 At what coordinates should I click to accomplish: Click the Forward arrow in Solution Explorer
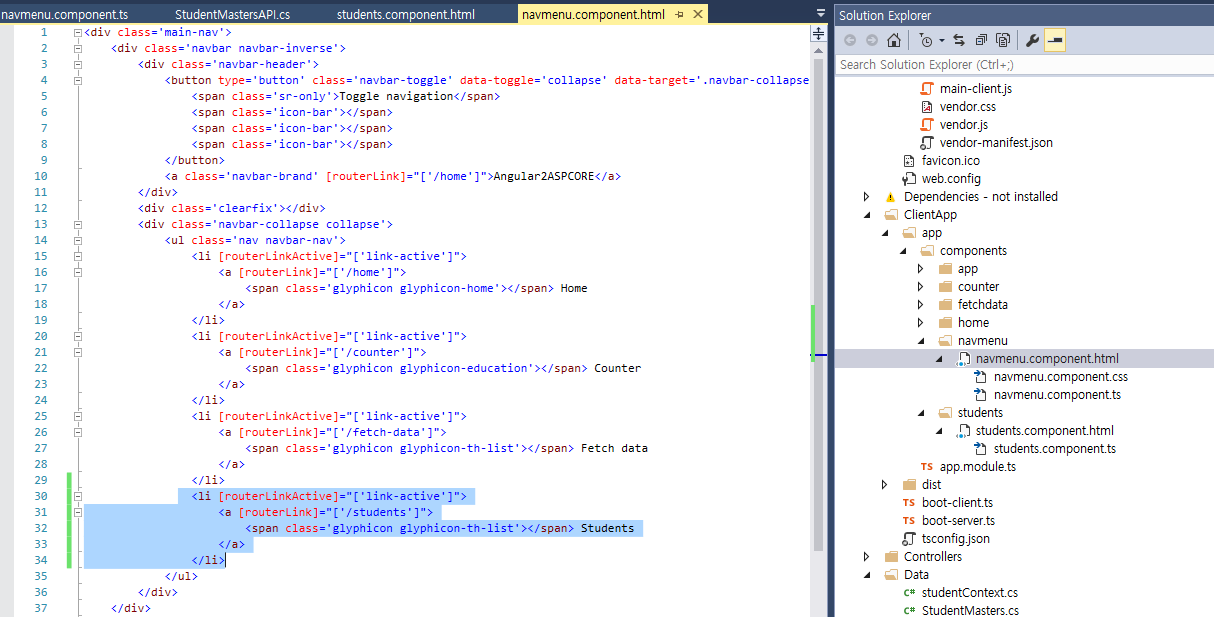click(872, 41)
